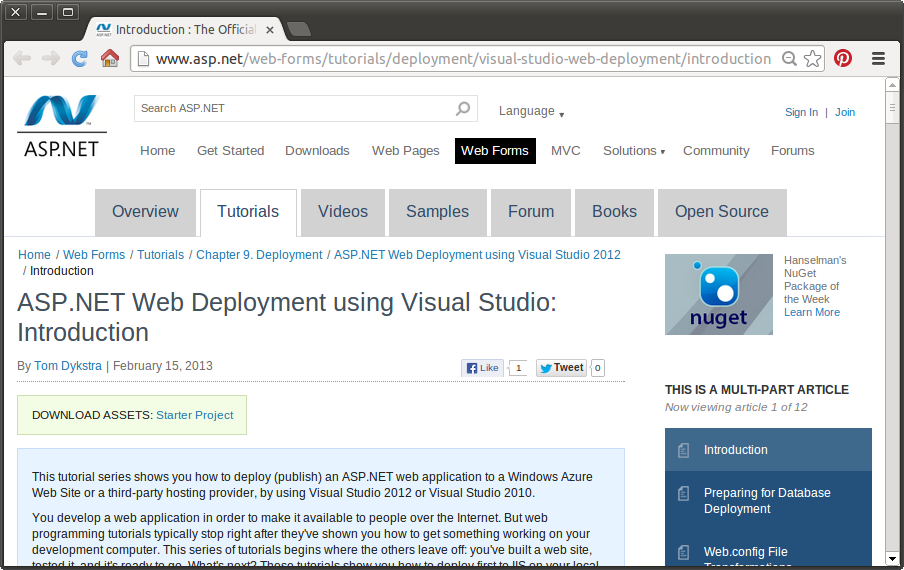Click the Join link

[x=845, y=112]
